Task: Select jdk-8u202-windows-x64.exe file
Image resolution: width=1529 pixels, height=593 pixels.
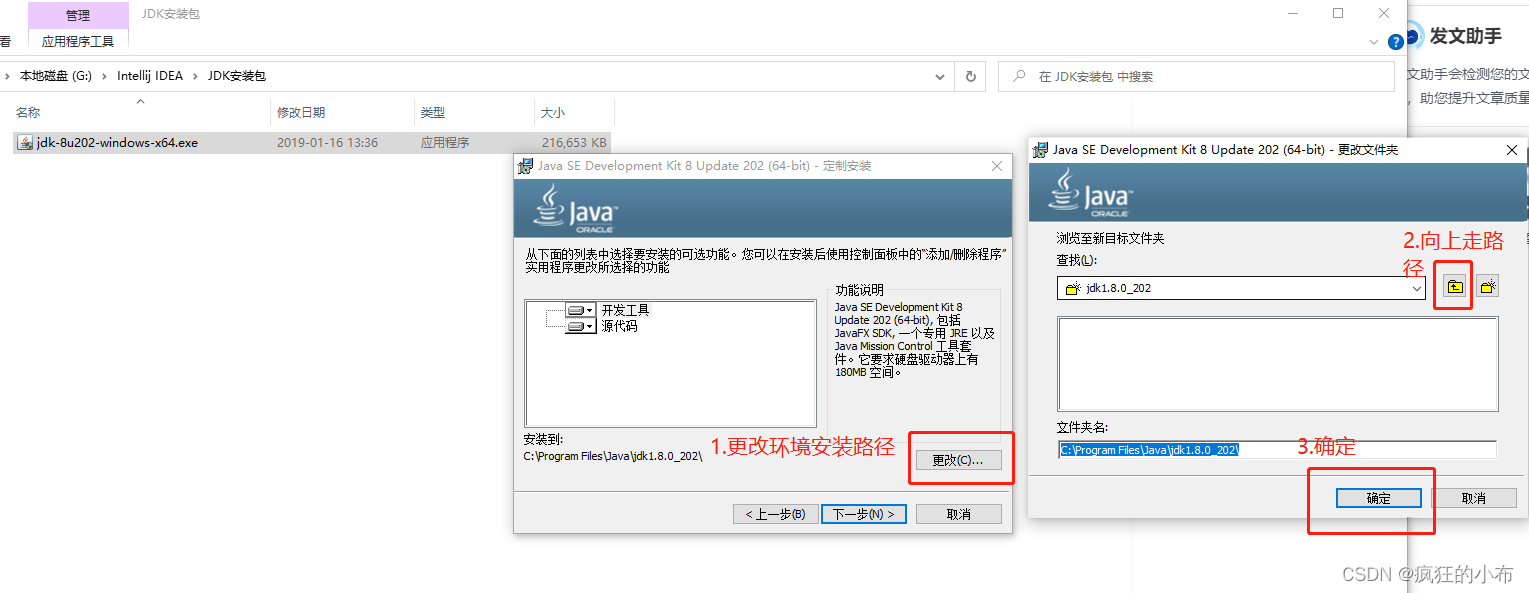Action: pyautogui.click(x=117, y=143)
